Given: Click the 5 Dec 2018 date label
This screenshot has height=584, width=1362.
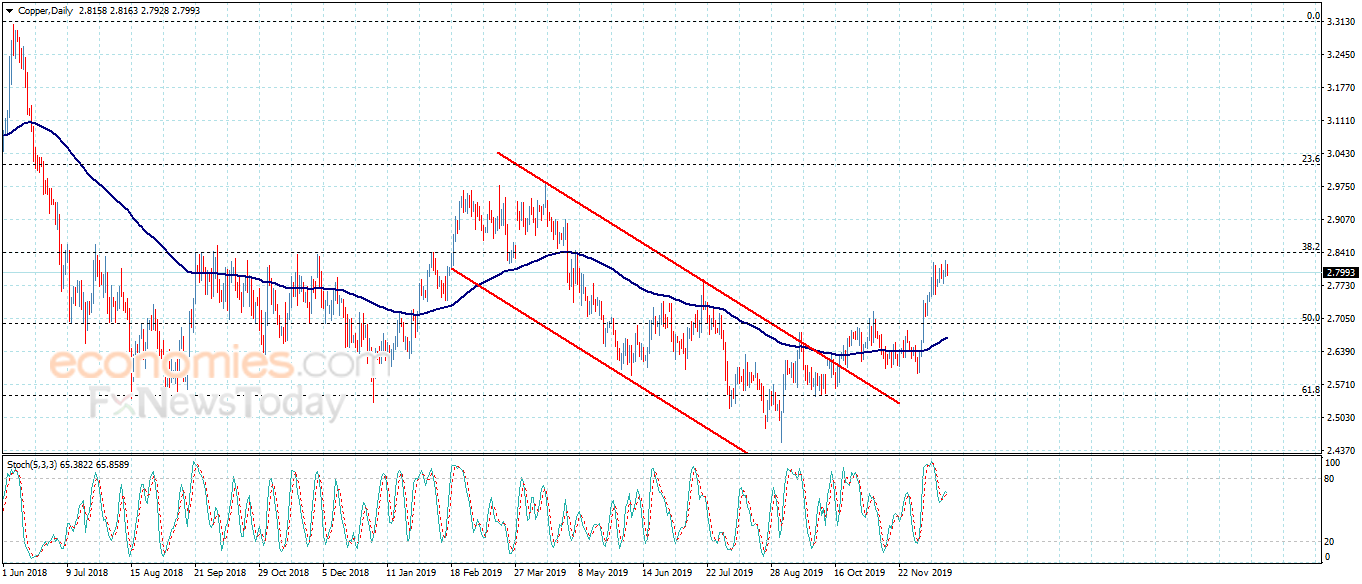Looking at the screenshot, I should coord(346,573).
